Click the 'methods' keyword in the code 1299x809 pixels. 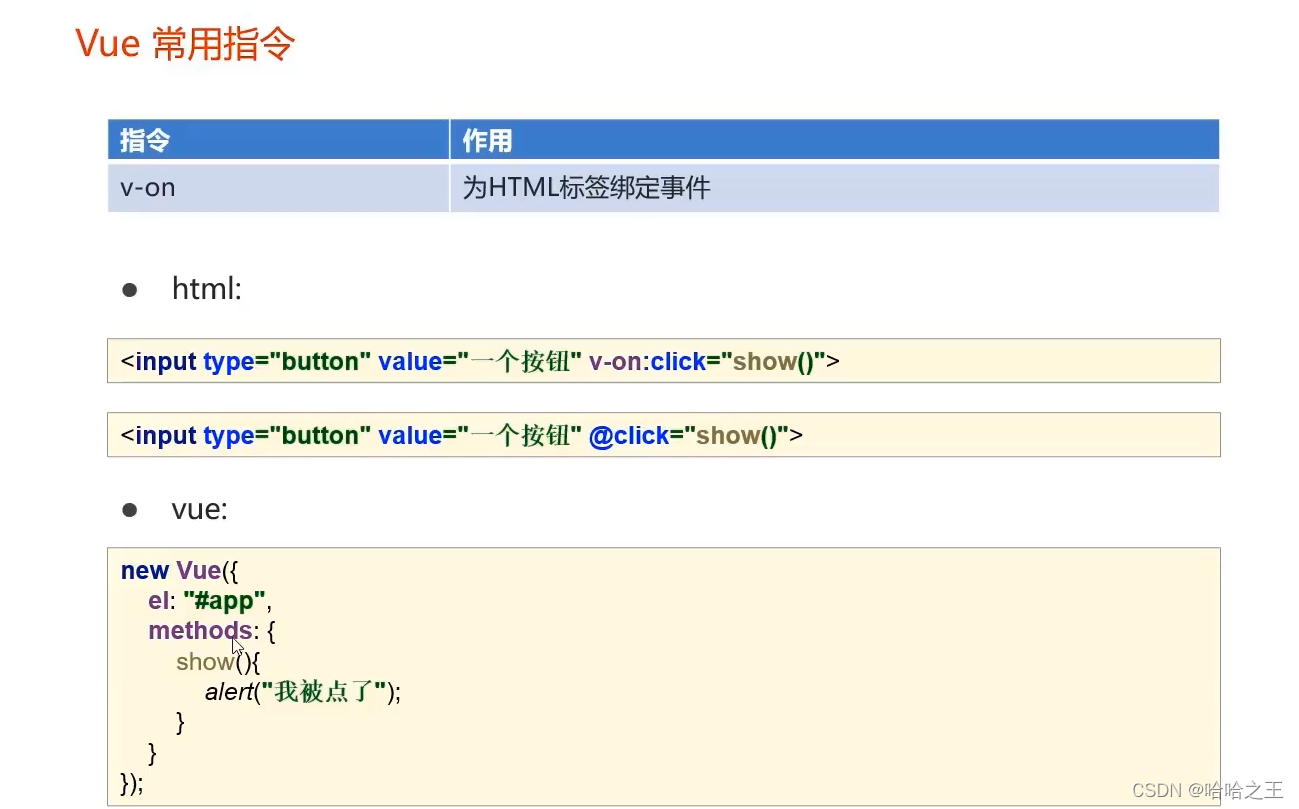click(200, 631)
